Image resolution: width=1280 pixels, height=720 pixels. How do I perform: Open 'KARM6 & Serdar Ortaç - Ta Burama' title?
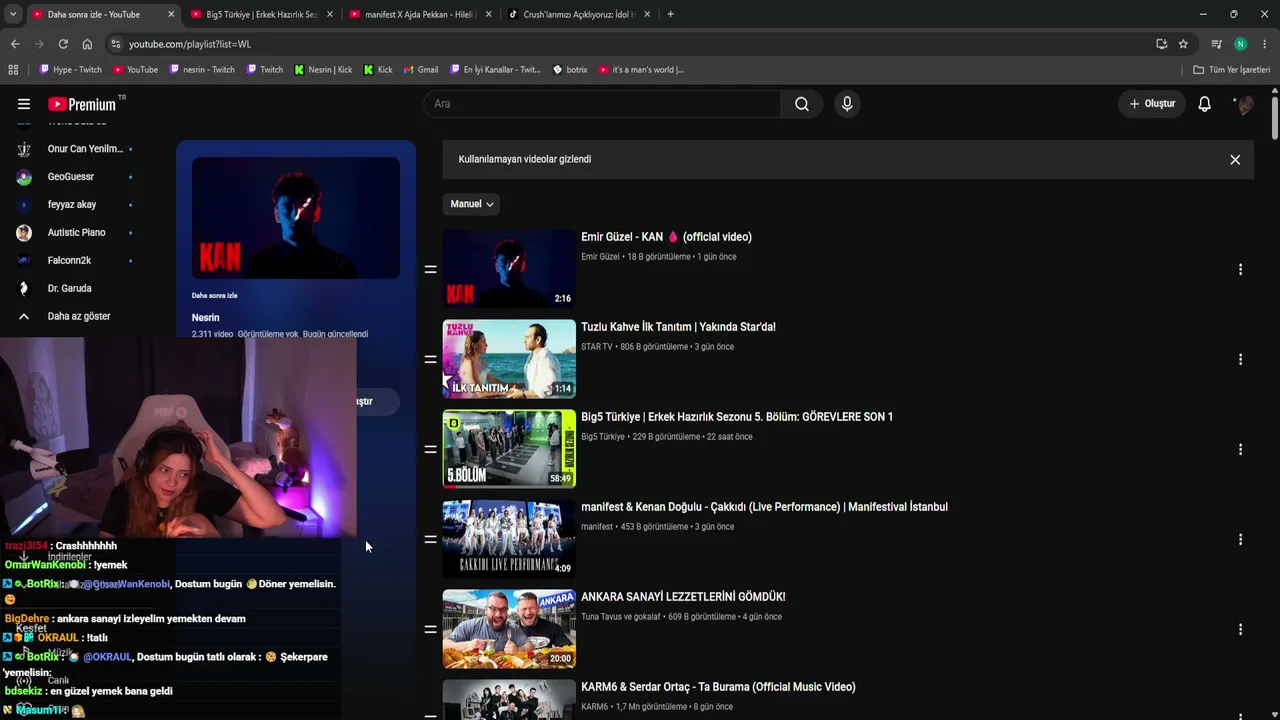pos(718,687)
